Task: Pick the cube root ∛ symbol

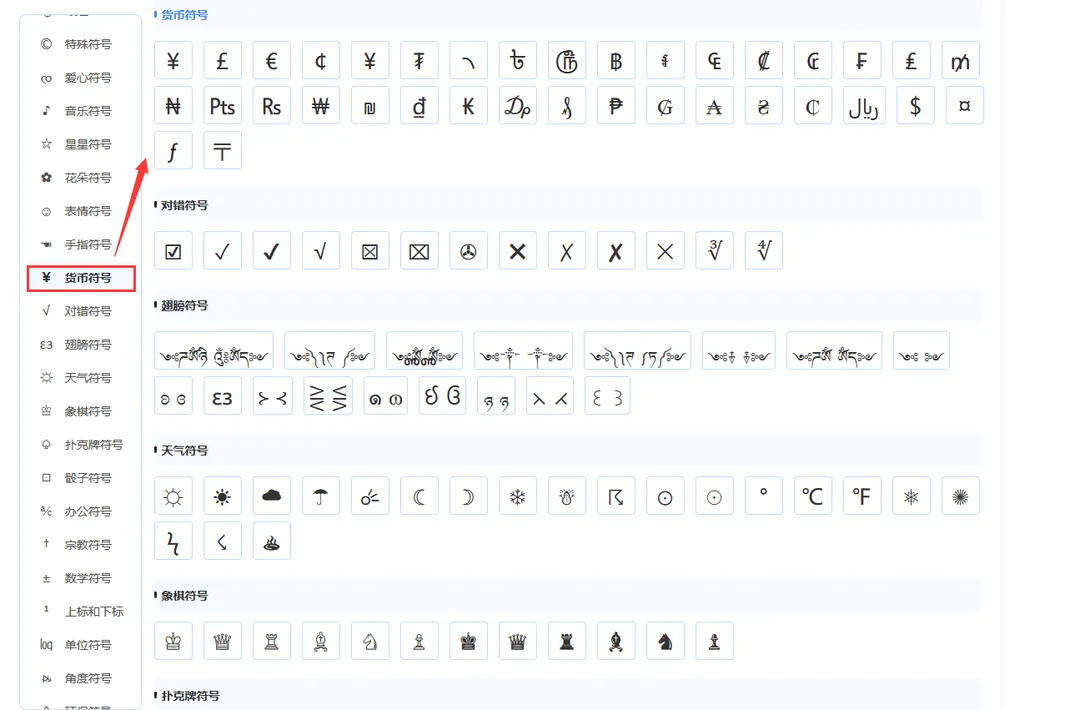Action: (714, 251)
